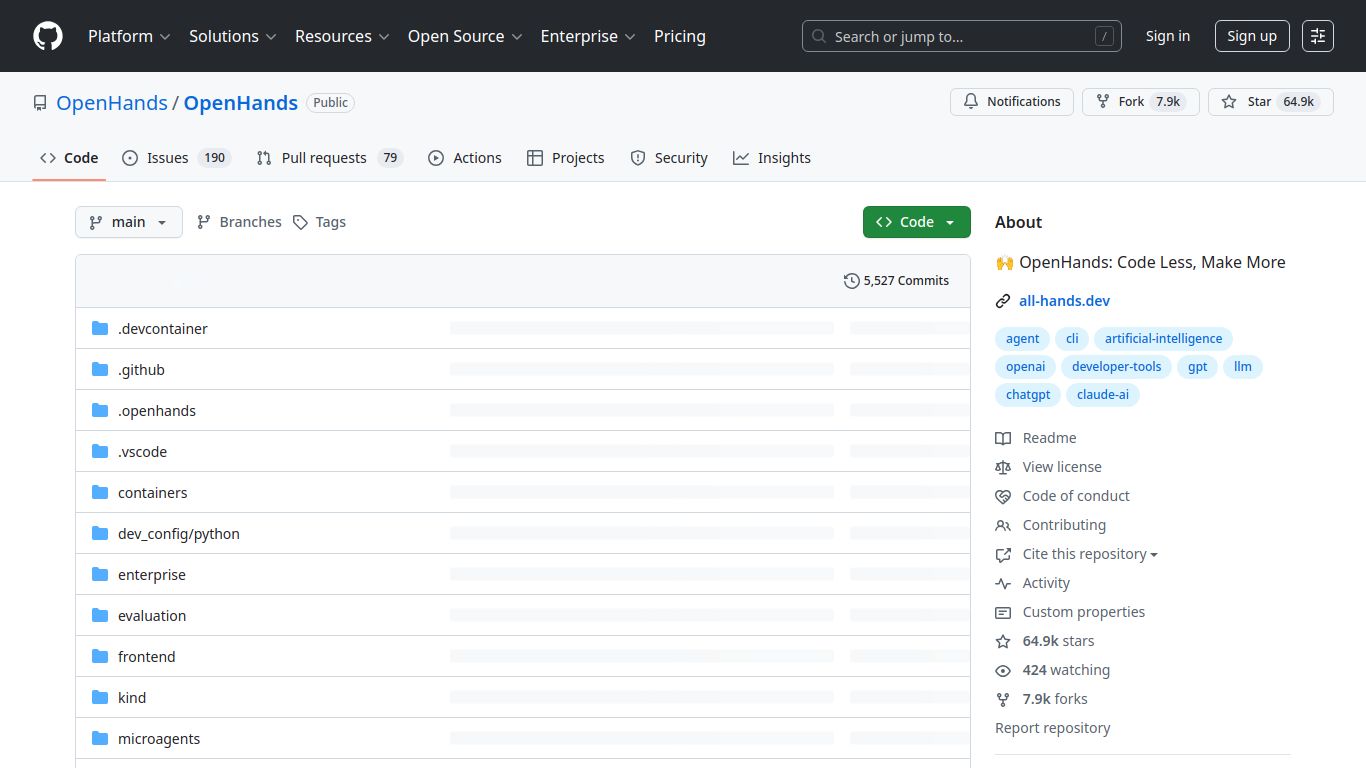Viewport: 1366px width, 768px height.
Task: Open the main branch selector dropdown
Action: (129, 222)
